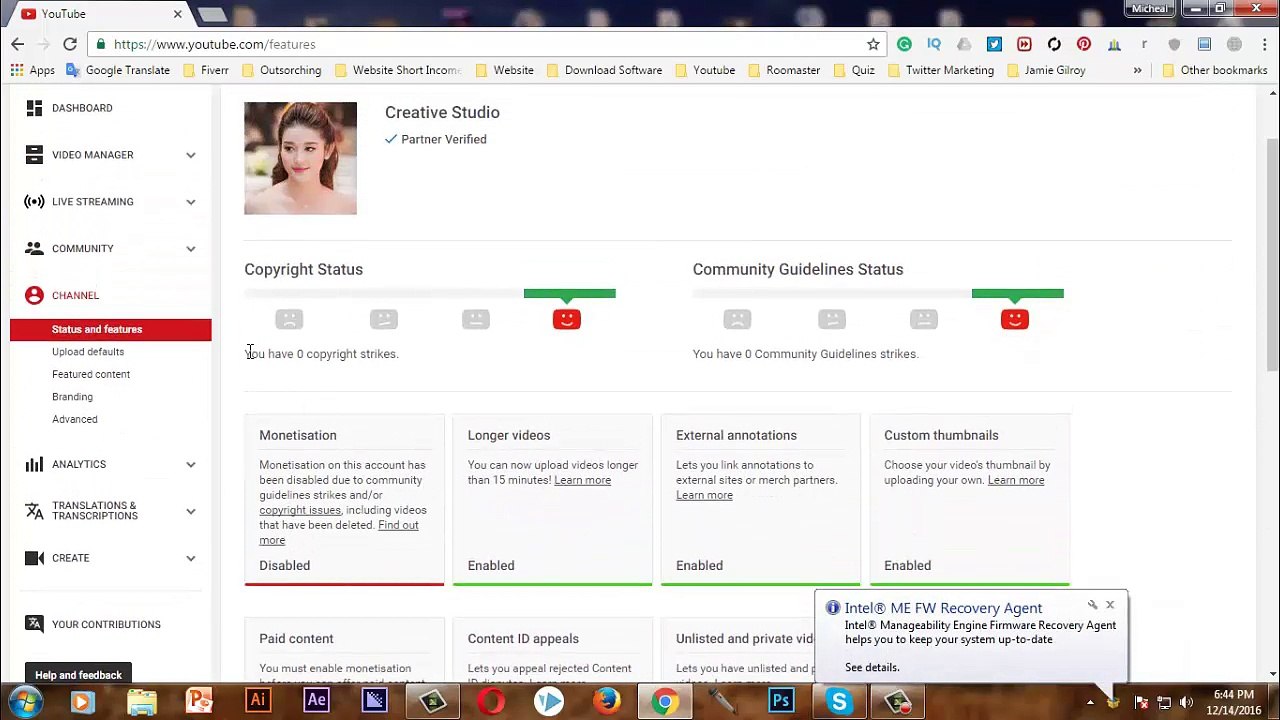Open the Fiverr bookmark

tap(207, 70)
